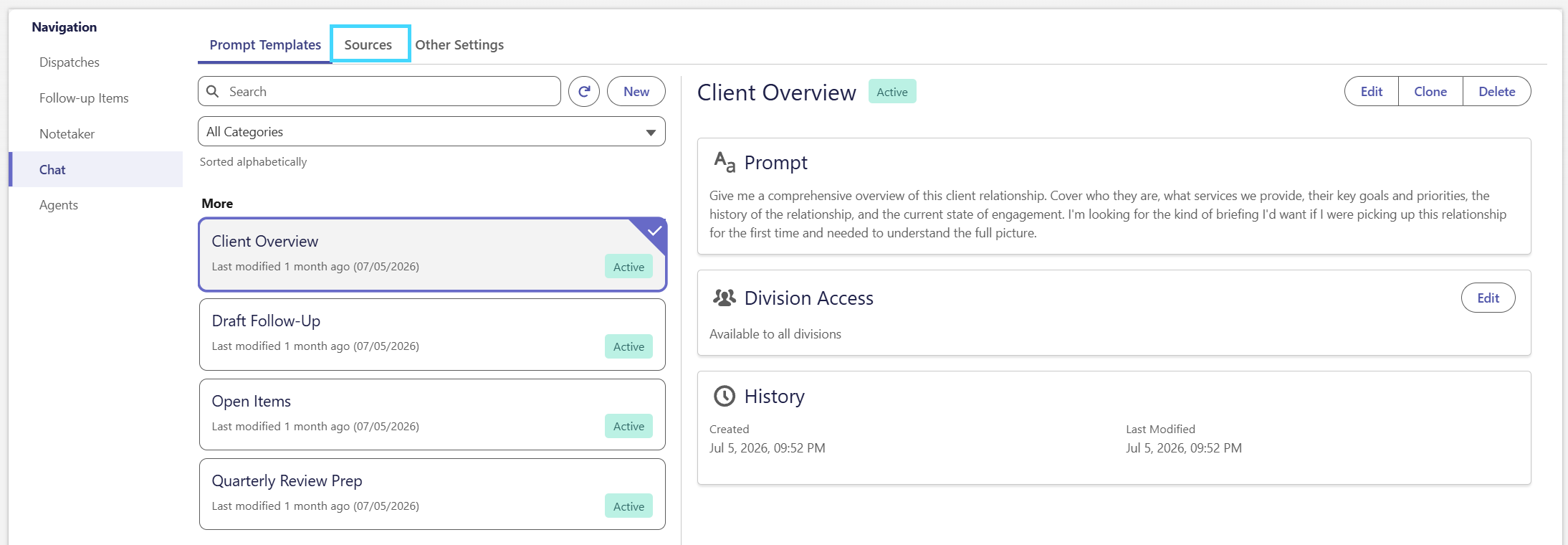
Task: Click the 'Last Modified' label in History
Action: (x=1160, y=429)
